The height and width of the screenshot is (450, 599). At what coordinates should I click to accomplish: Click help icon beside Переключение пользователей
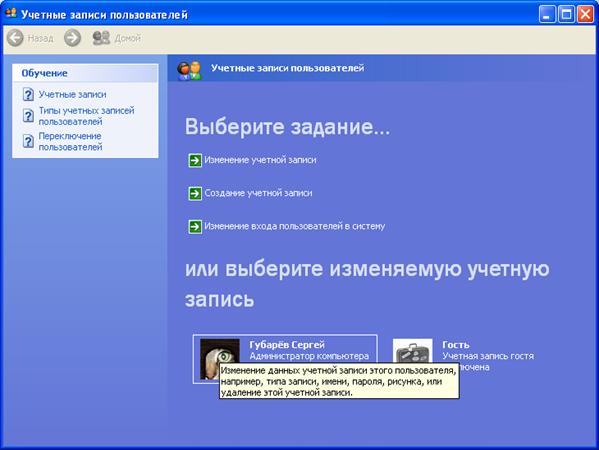[28, 141]
